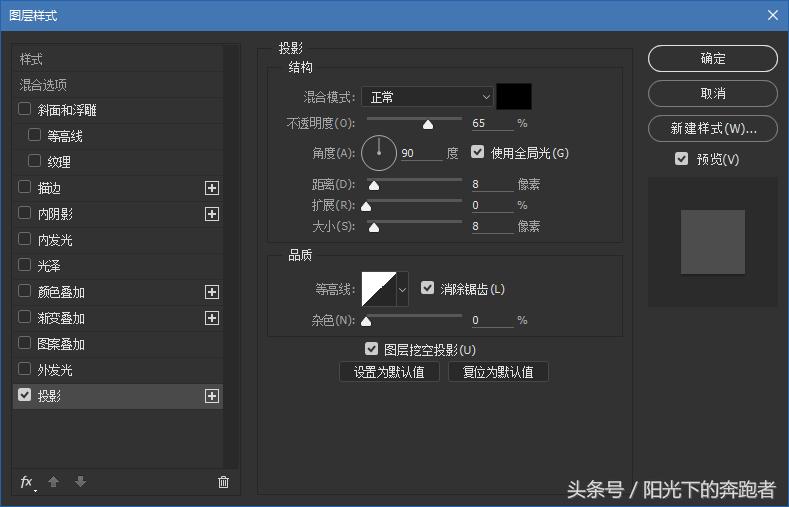Toggle 消除锯齿 checkbox
This screenshot has width=789, height=507.
(427, 288)
